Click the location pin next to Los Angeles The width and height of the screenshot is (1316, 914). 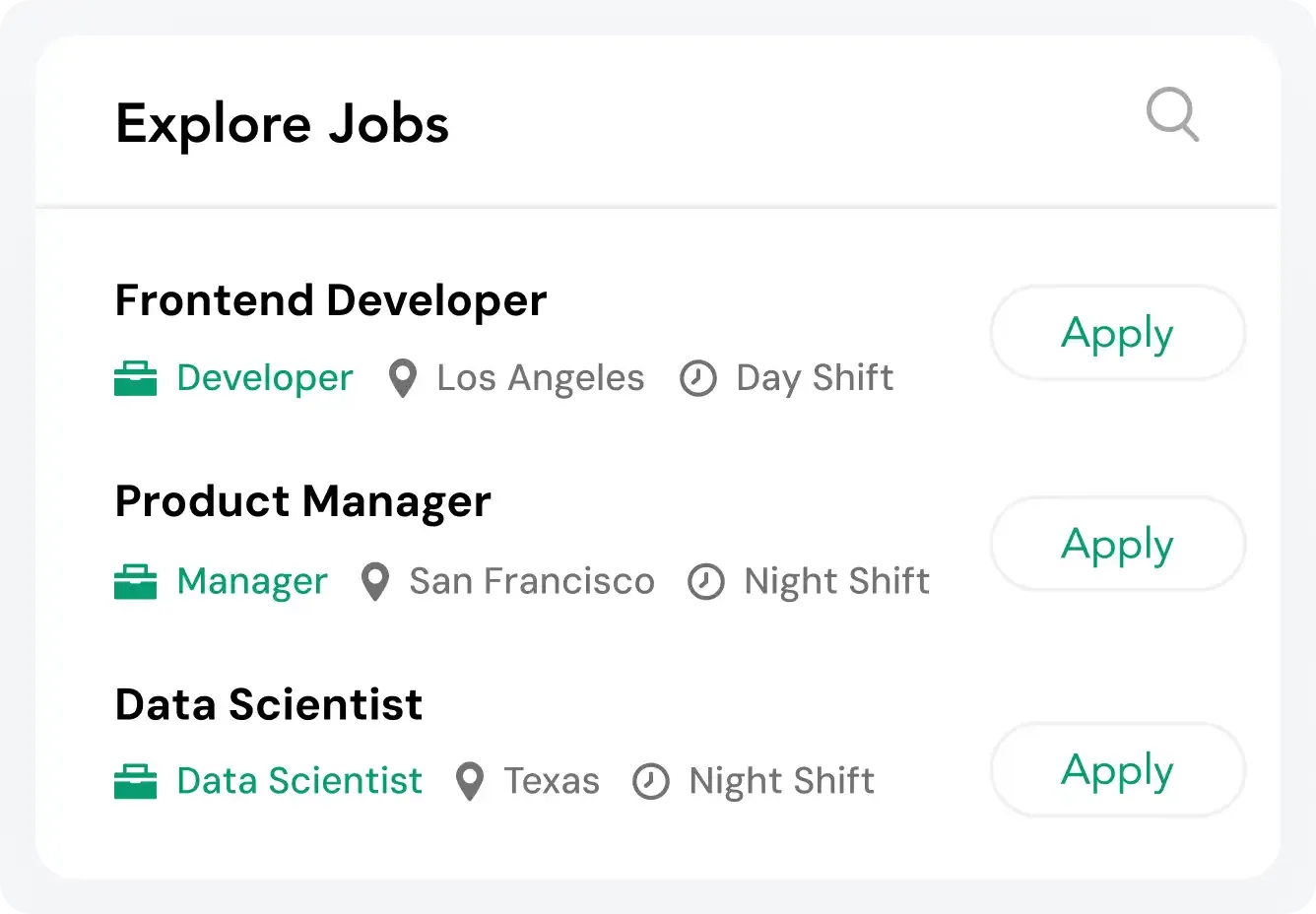(403, 377)
